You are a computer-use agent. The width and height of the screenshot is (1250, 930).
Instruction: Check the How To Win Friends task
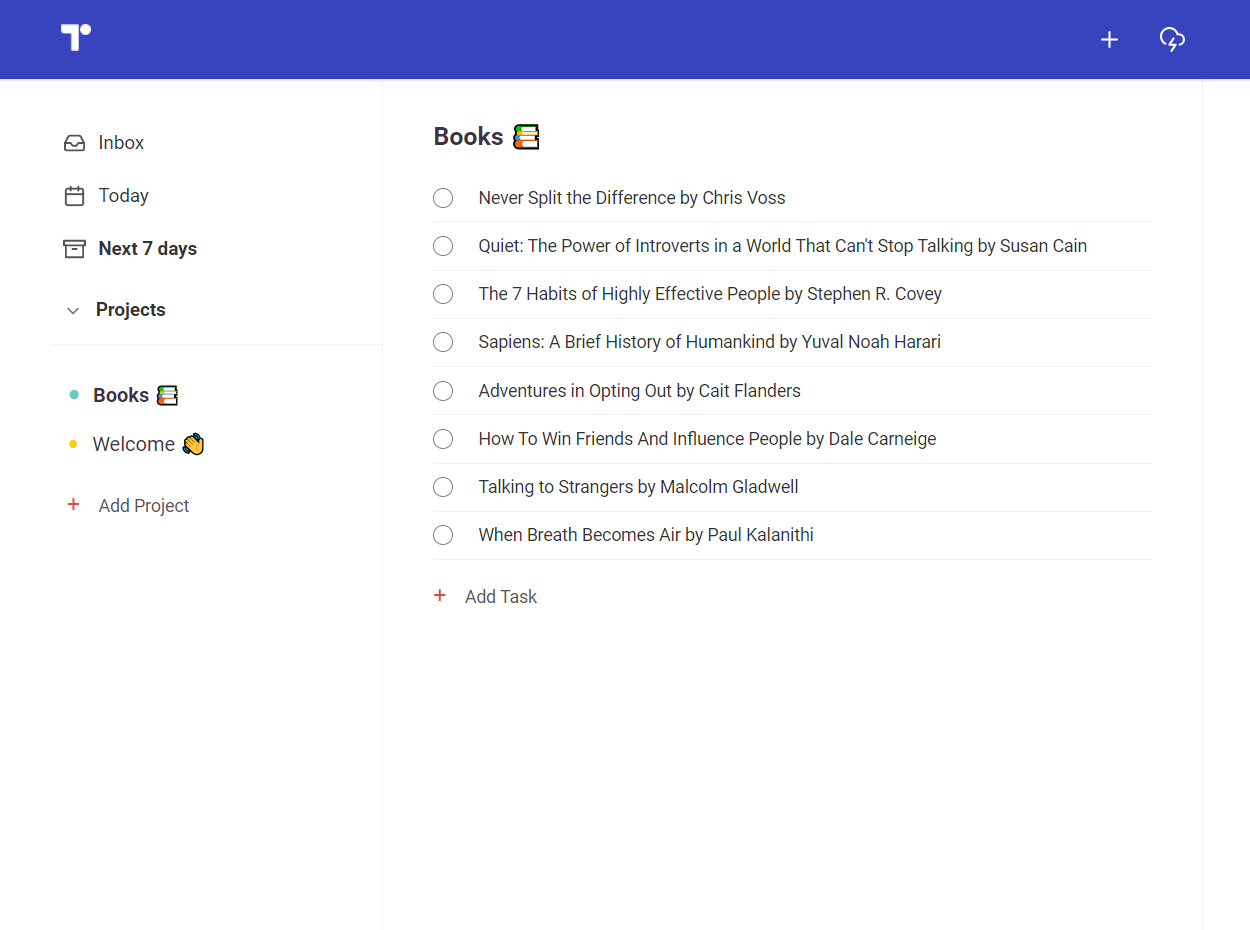pyautogui.click(x=443, y=439)
